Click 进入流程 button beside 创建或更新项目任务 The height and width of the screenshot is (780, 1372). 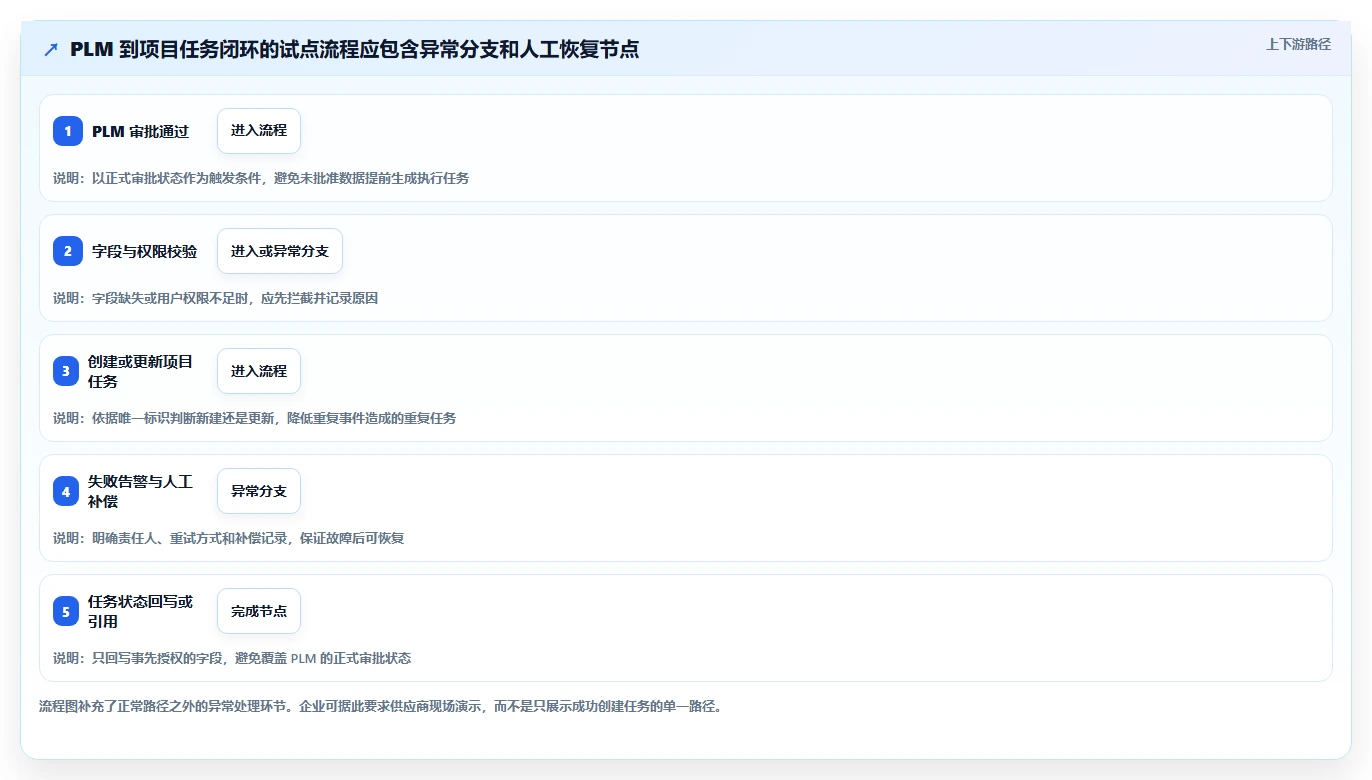tap(259, 371)
